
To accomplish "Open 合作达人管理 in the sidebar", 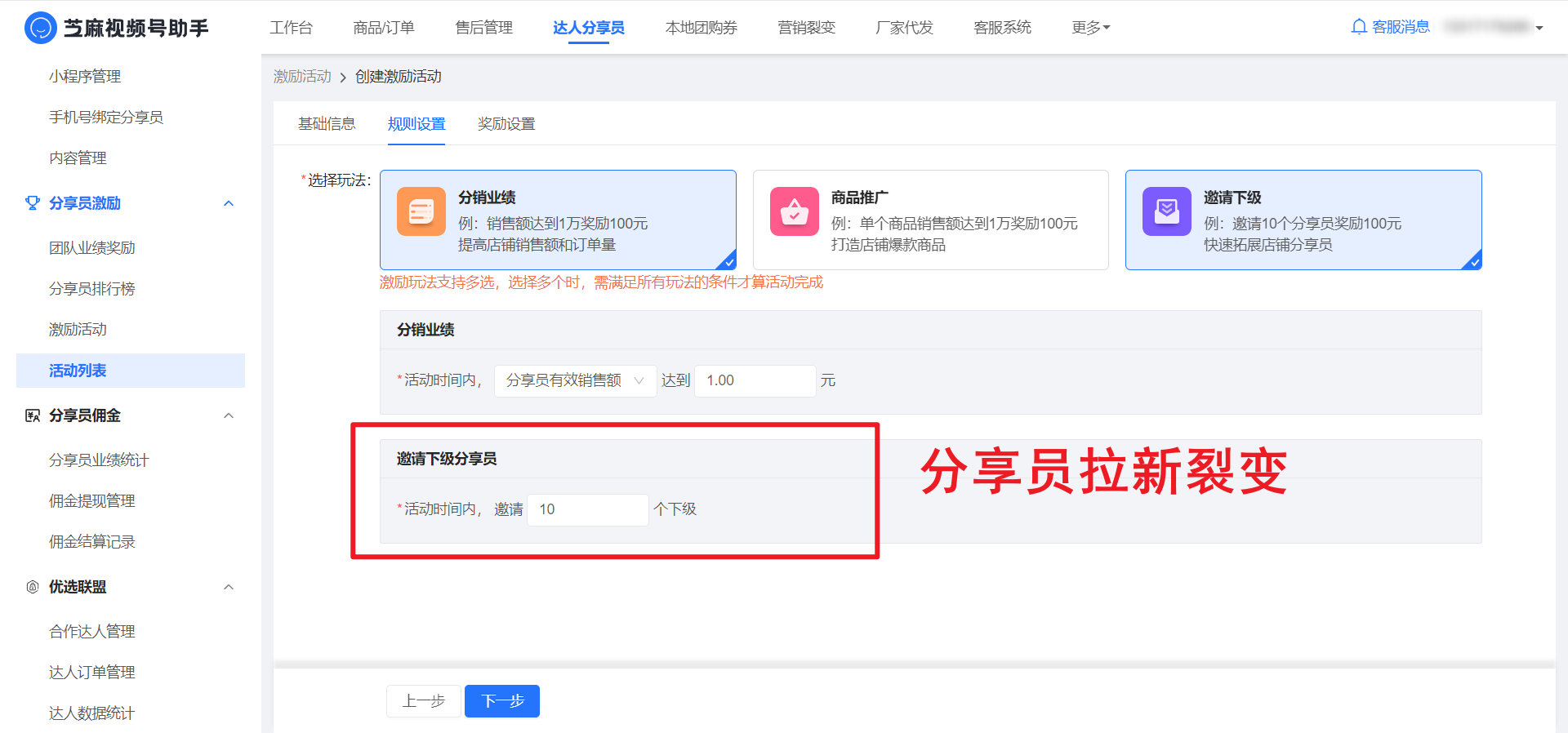I will point(92,632).
